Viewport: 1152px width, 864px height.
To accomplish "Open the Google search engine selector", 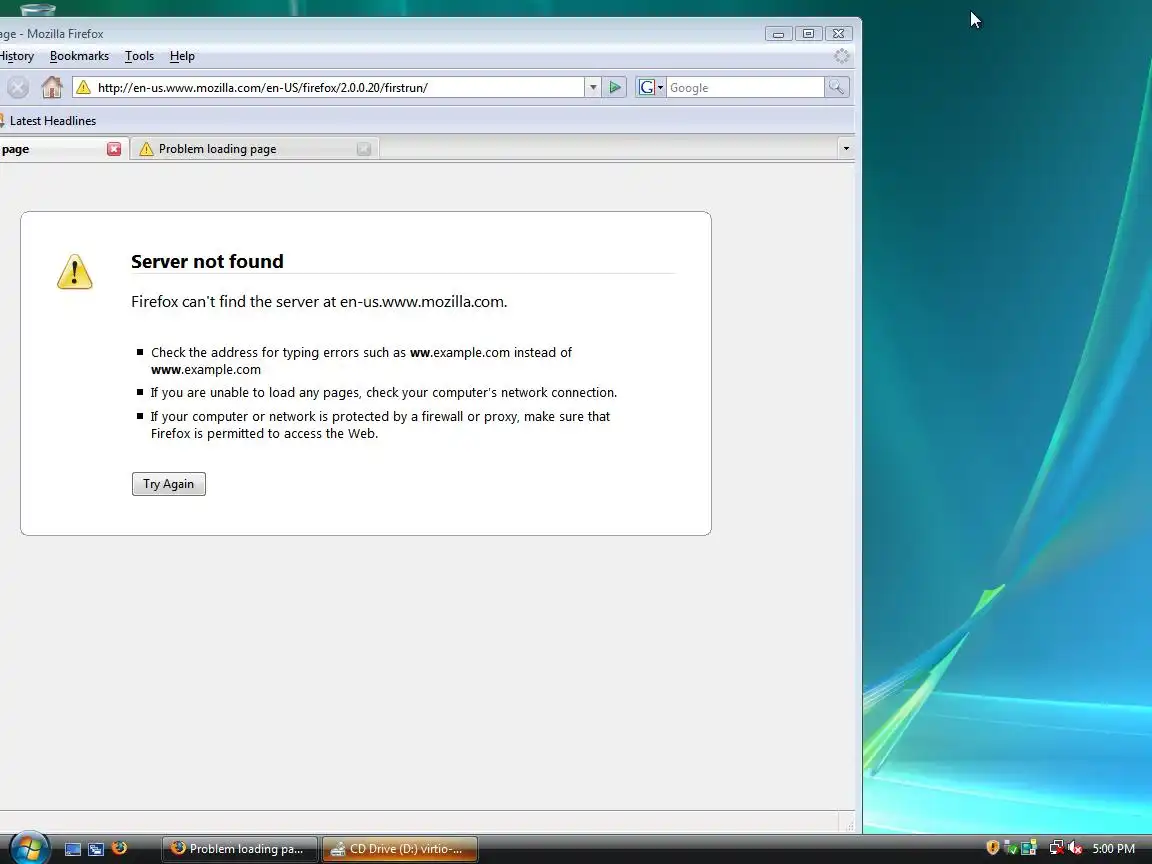I will click(650, 87).
